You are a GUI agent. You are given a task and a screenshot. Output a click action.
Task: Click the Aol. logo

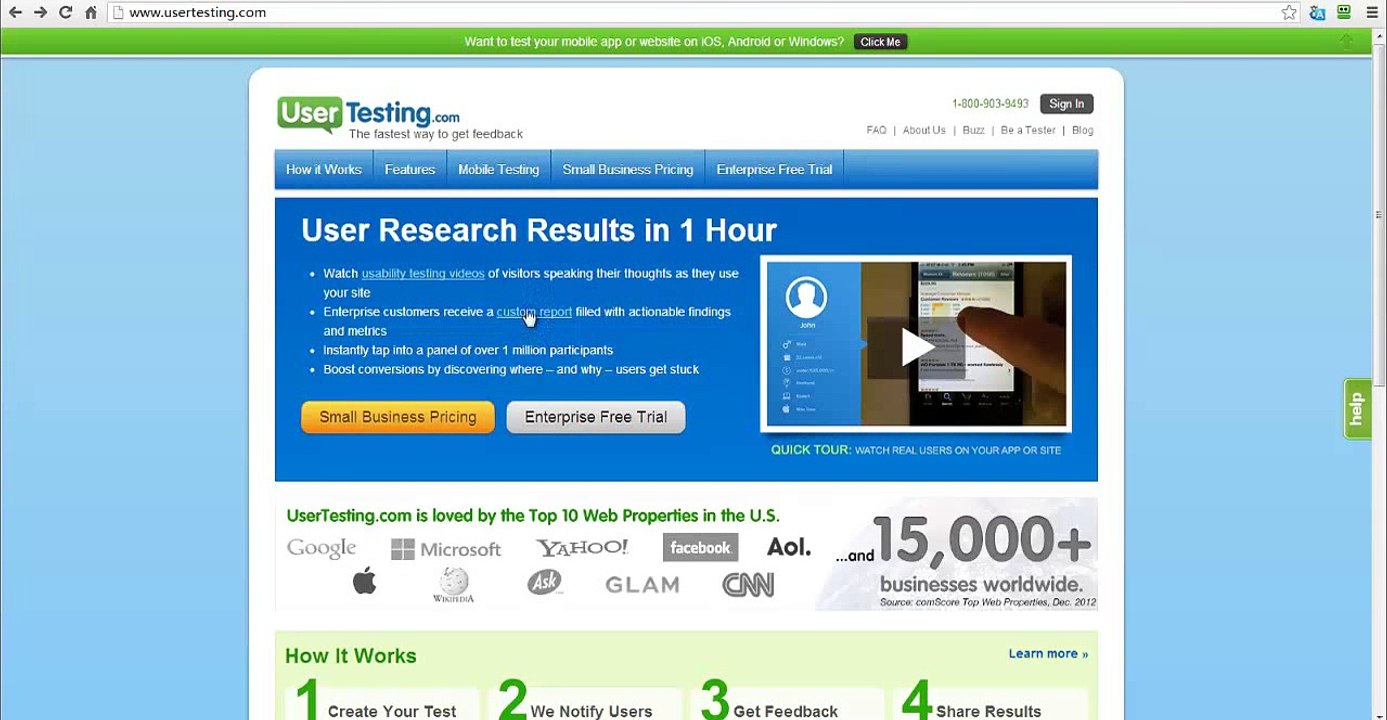789,547
